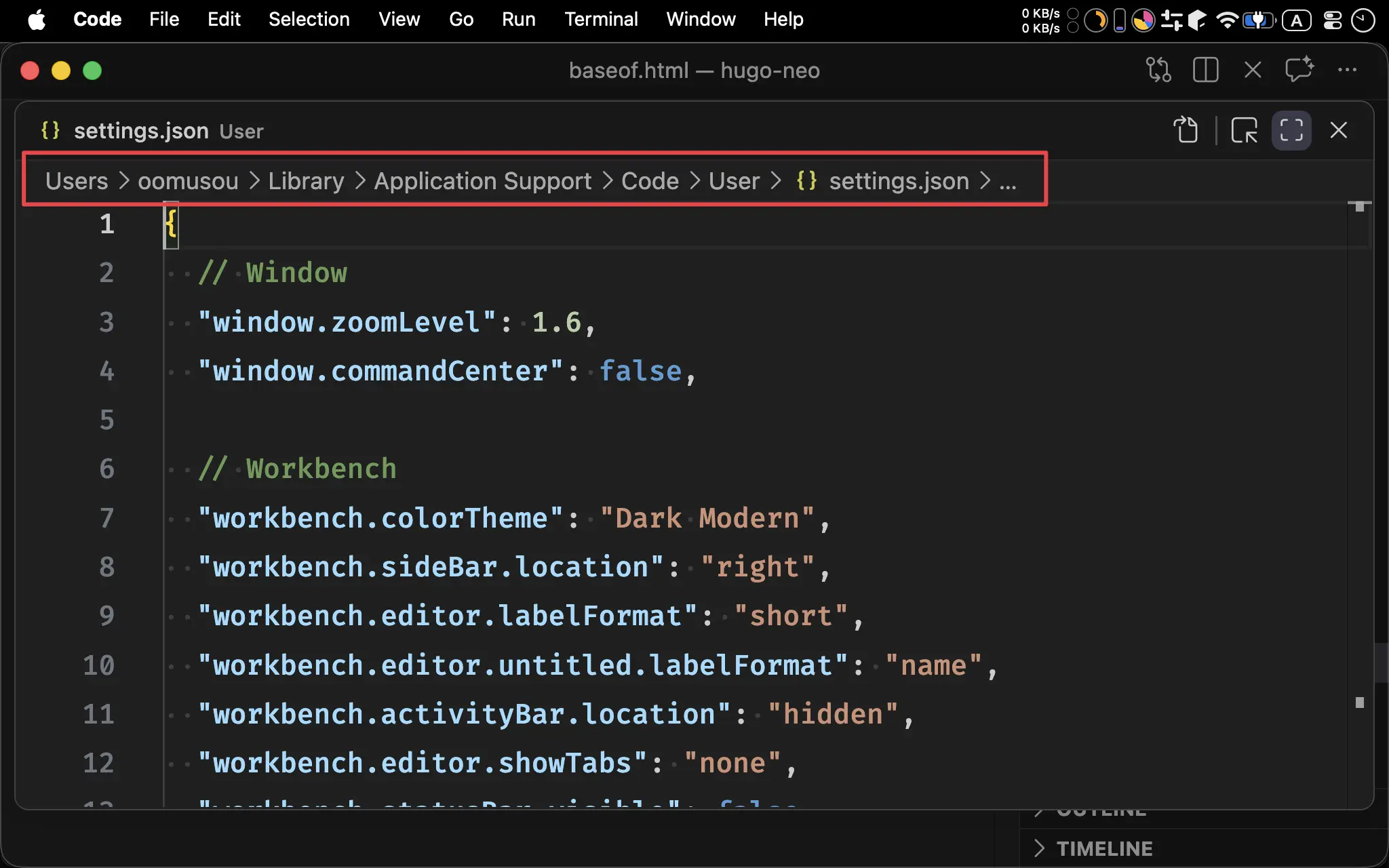Click the "workbench.editor.showTabs" key
This screenshot has width=1389, height=868.
coord(422,763)
